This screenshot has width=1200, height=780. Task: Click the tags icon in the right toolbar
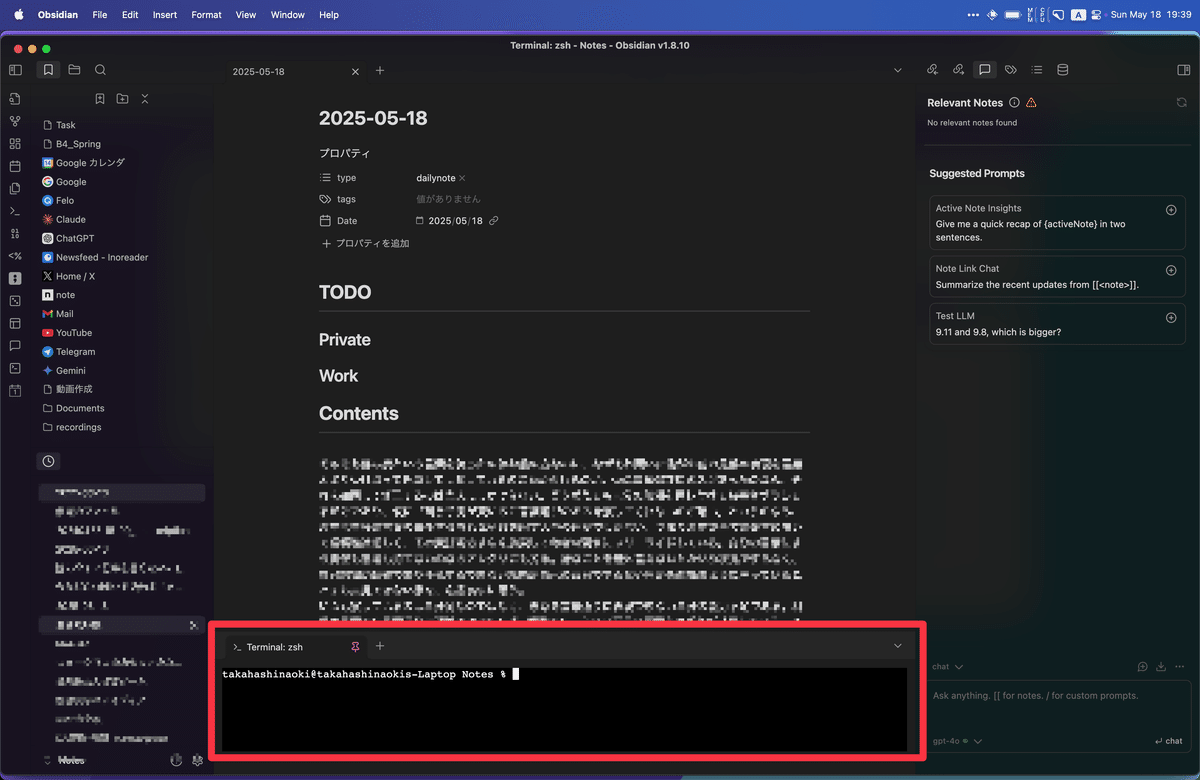[x=1011, y=69]
